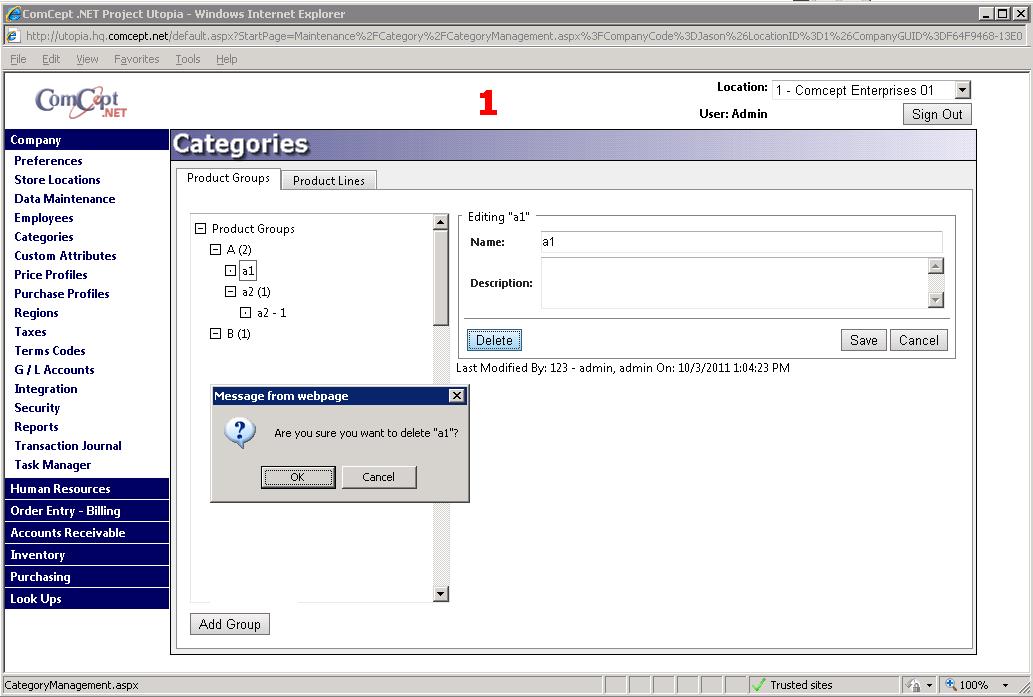Click the Internet Explorer page icon in address bar

pyautogui.click(x=13, y=36)
